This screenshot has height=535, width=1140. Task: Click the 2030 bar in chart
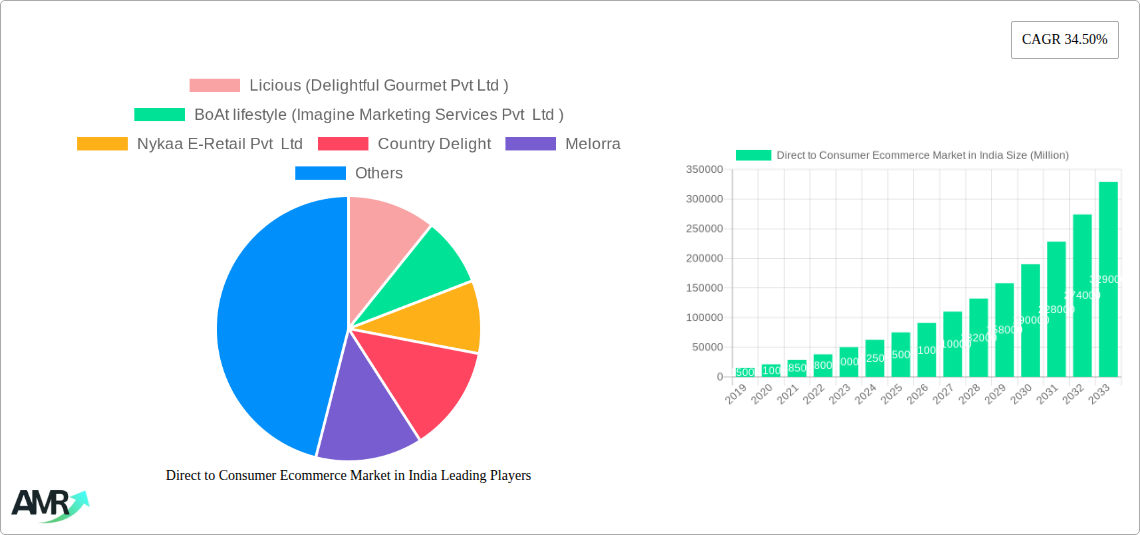point(1030,320)
